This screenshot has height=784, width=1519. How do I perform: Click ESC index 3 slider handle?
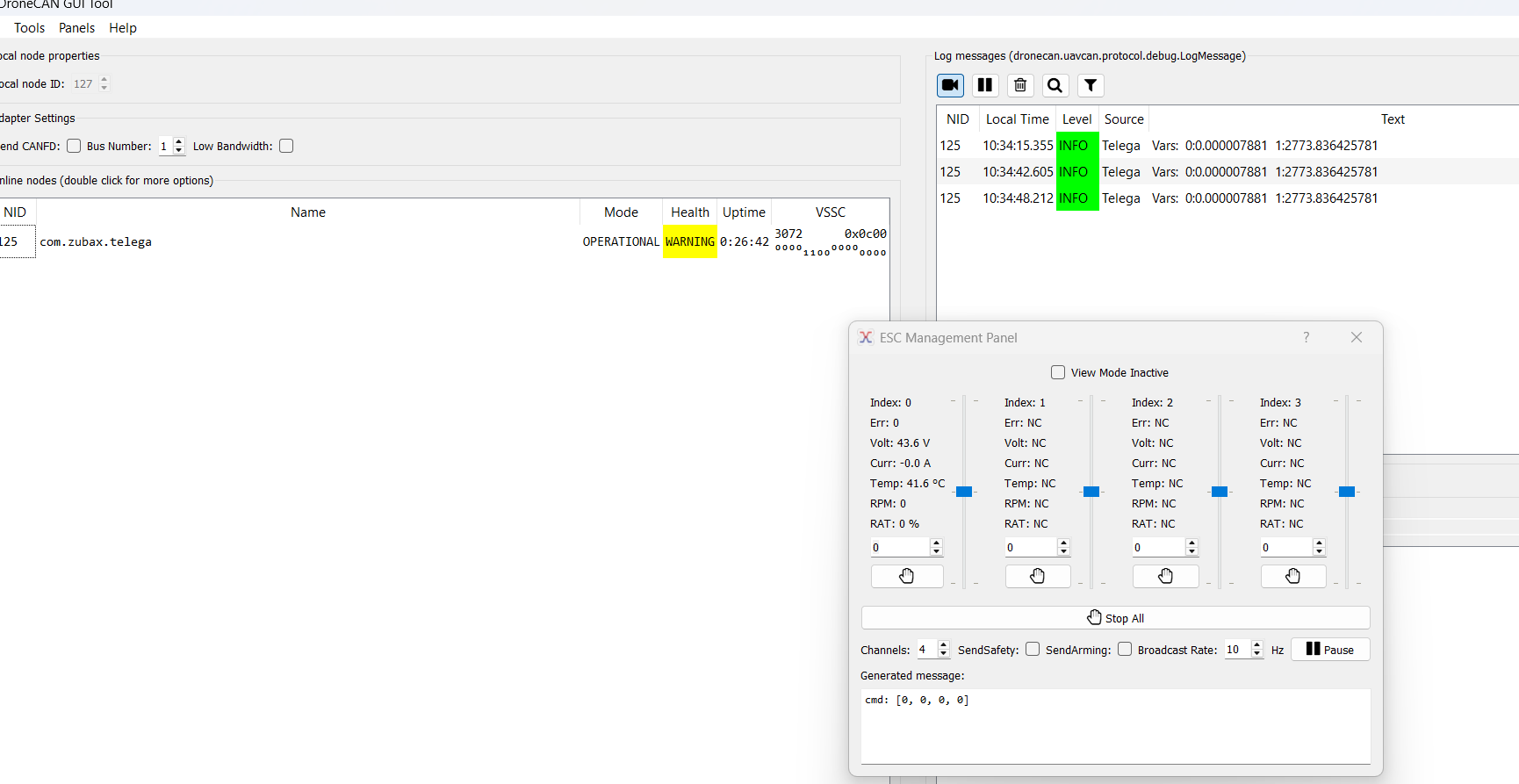[1347, 492]
